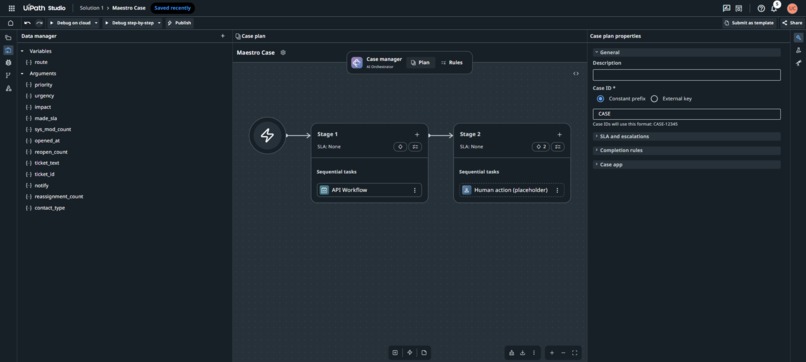Run Debug on cloud
Image resolution: width=806 pixels, height=362 pixels.
70,23
